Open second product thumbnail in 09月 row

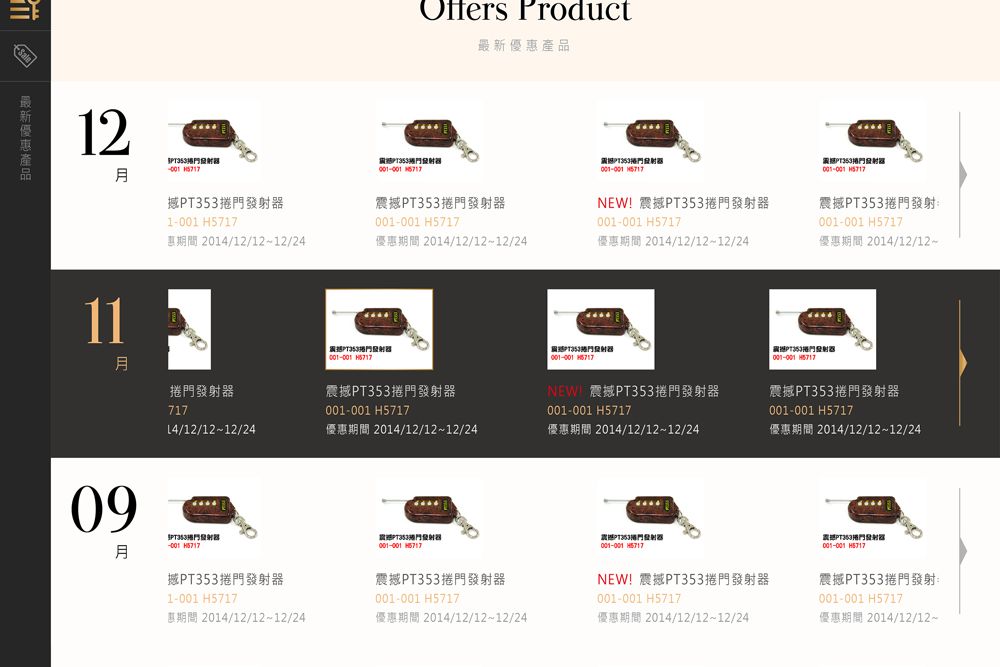429,518
